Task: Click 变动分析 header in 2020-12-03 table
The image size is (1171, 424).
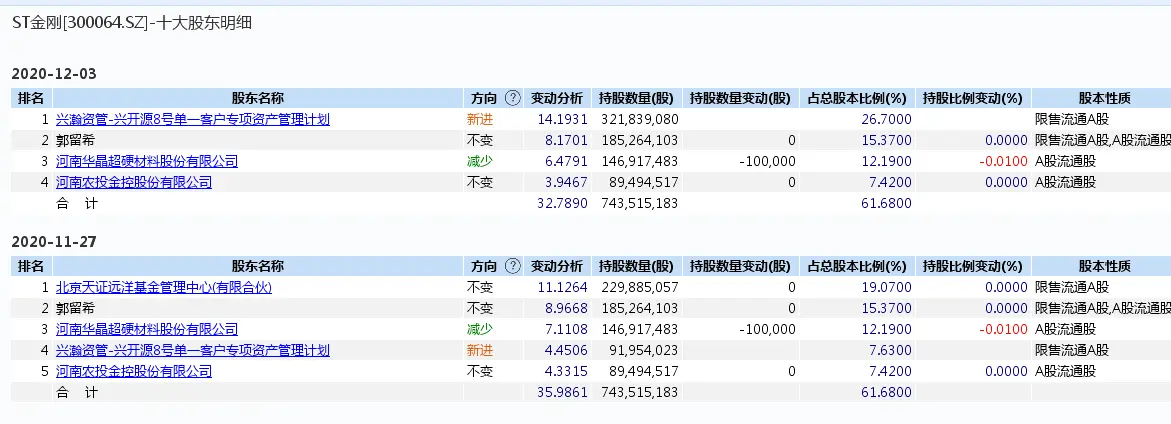Action: click(x=556, y=98)
